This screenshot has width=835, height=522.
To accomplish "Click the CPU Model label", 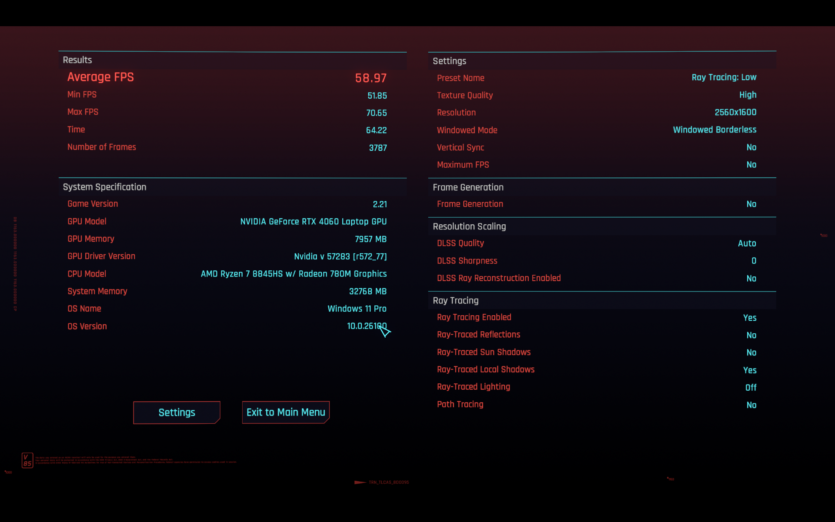I will [87, 274].
